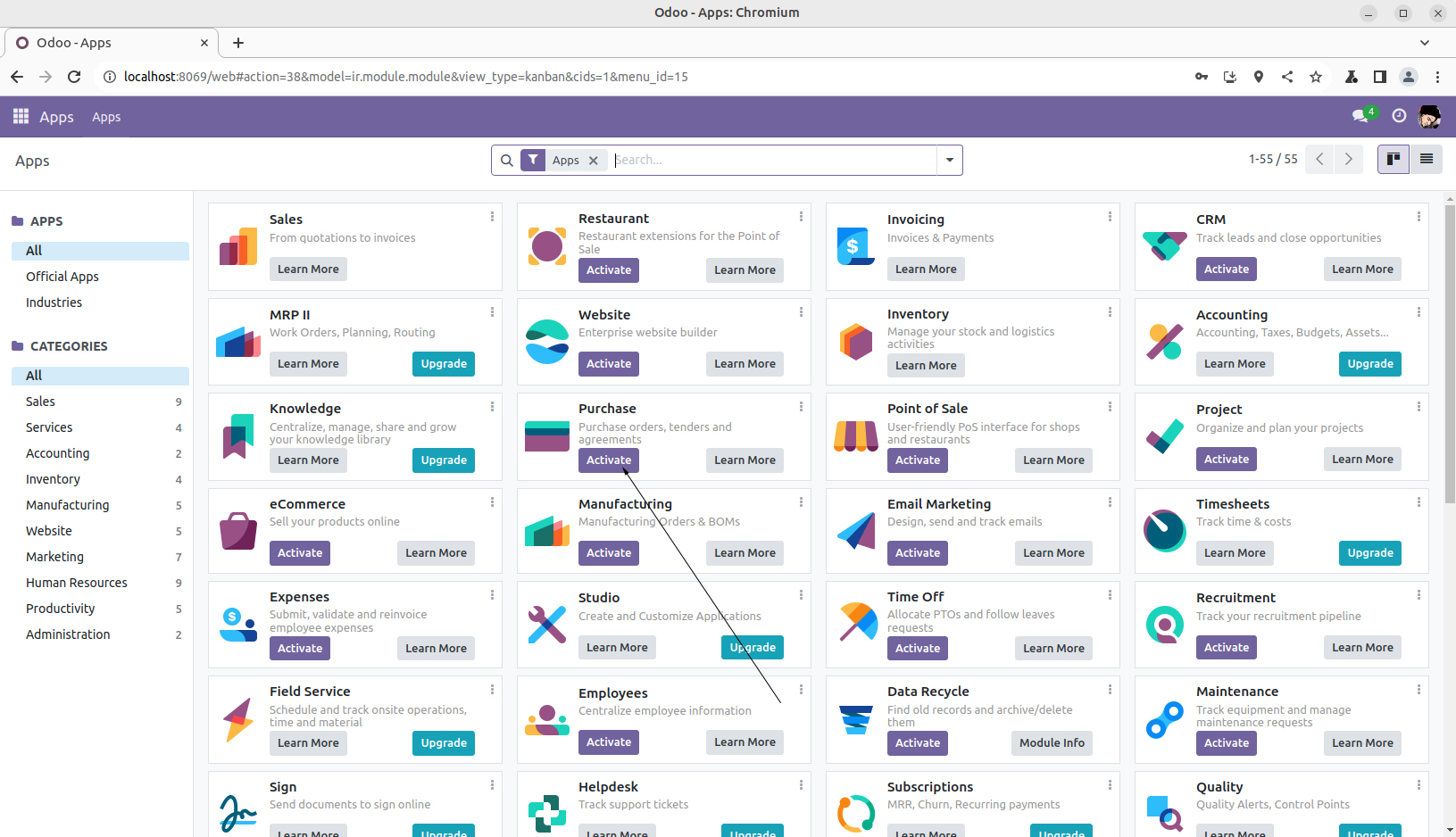Viewport: 1456px width, 837px height.
Task: Click the Studio app wrench icon
Action: click(x=546, y=625)
